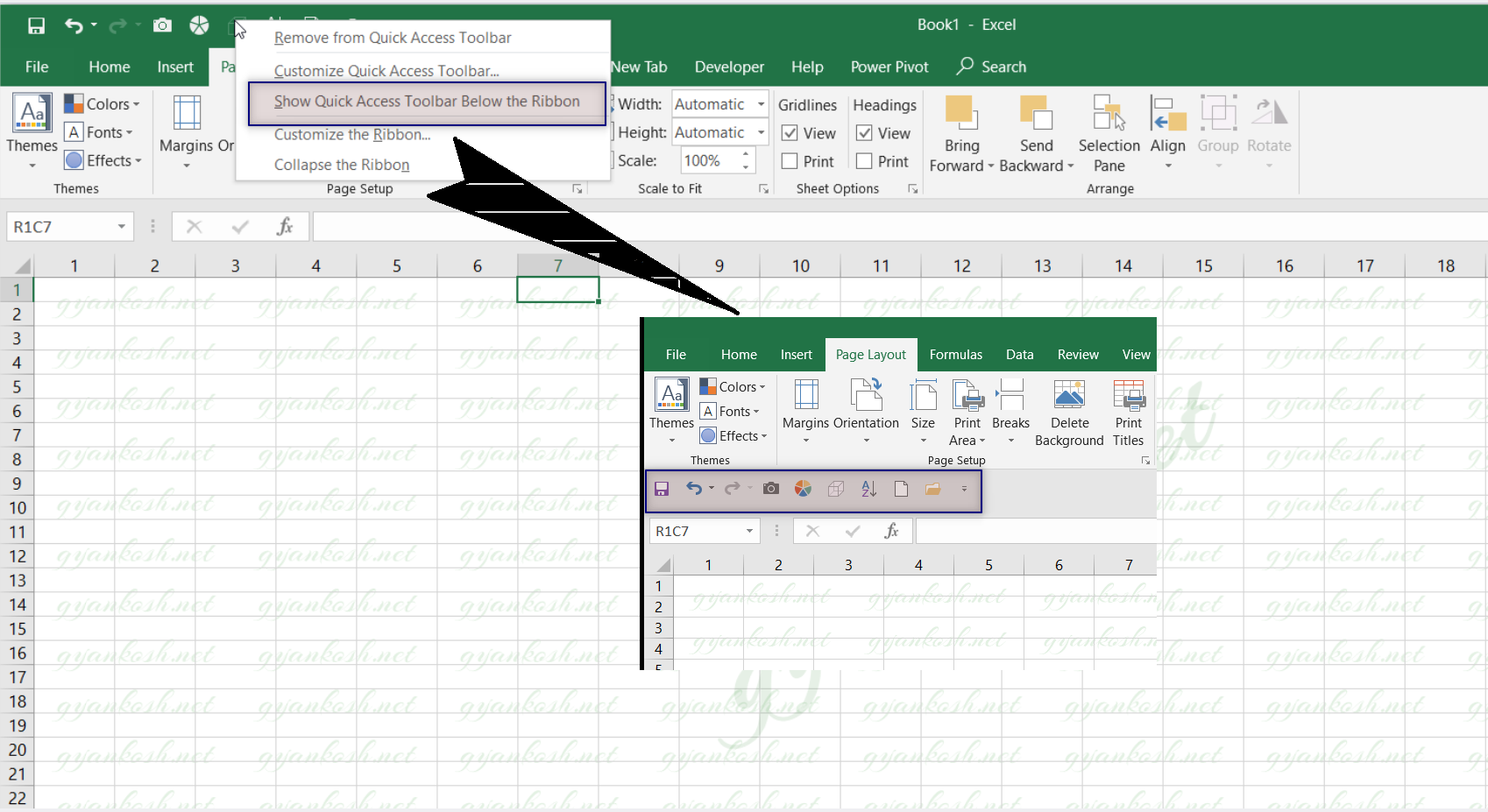Choose Customize Quick Access Toolbar
The width and height of the screenshot is (1488, 812).
[386, 71]
